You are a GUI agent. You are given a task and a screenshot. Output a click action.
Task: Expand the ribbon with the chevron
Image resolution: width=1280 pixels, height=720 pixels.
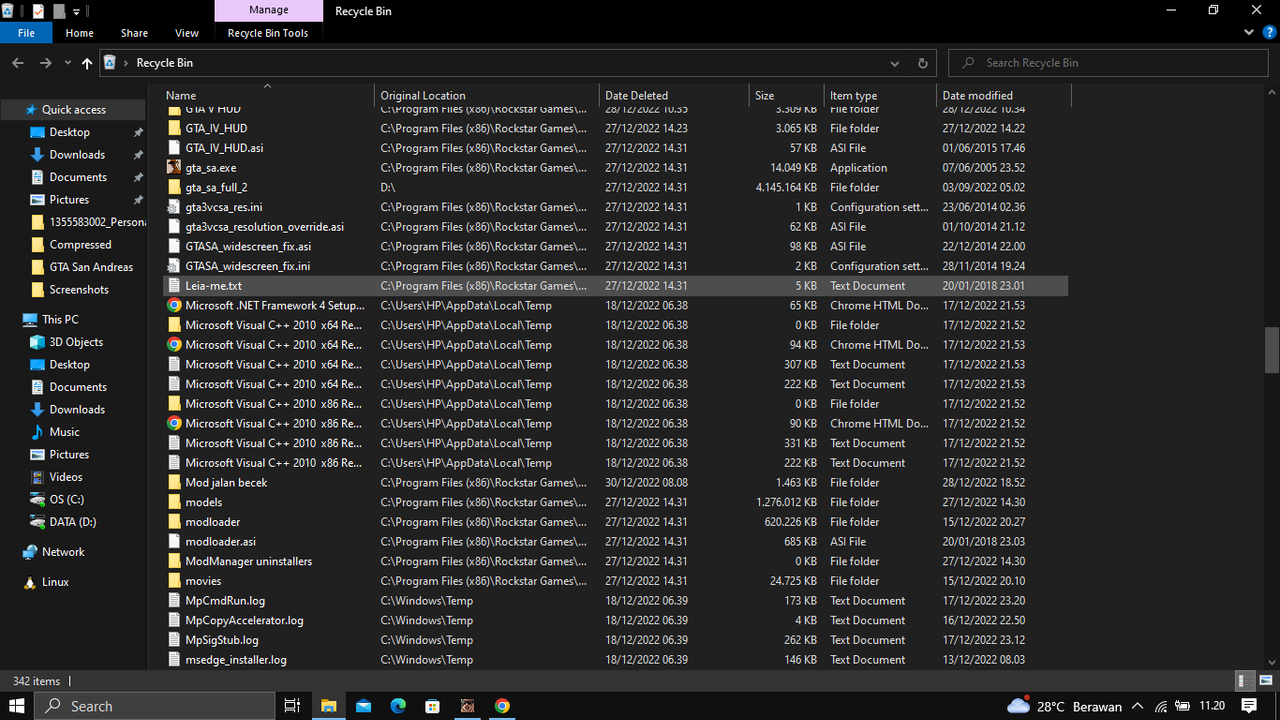1248,32
